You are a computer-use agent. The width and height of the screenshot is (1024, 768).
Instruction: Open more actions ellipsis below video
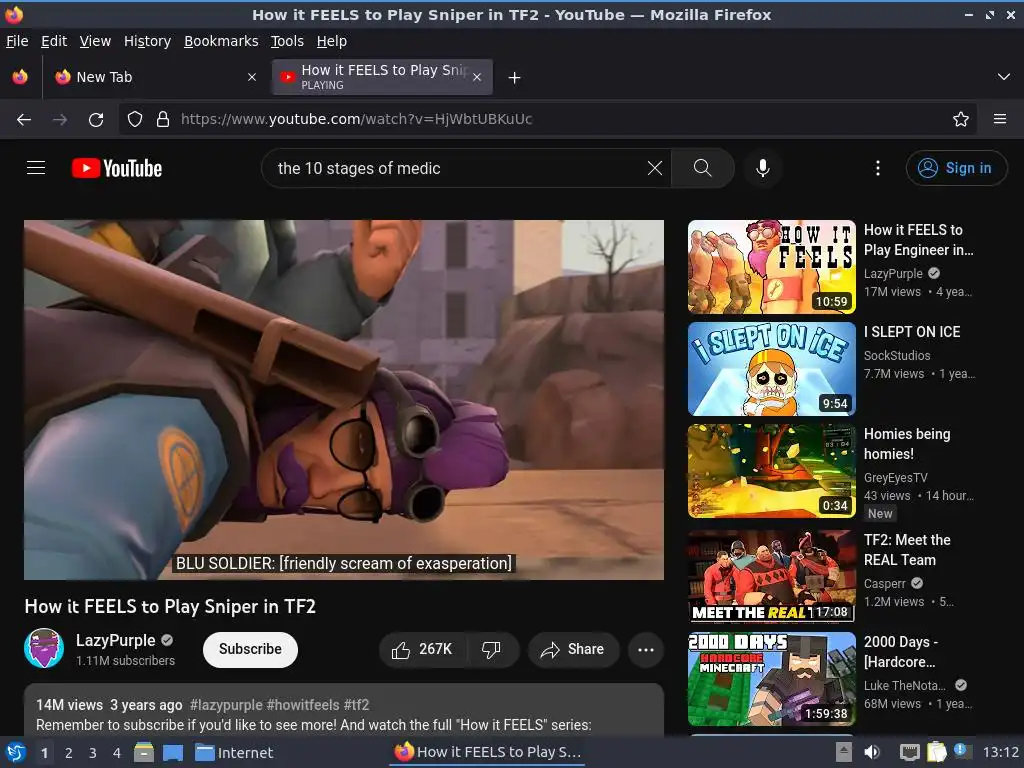click(645, 649)
